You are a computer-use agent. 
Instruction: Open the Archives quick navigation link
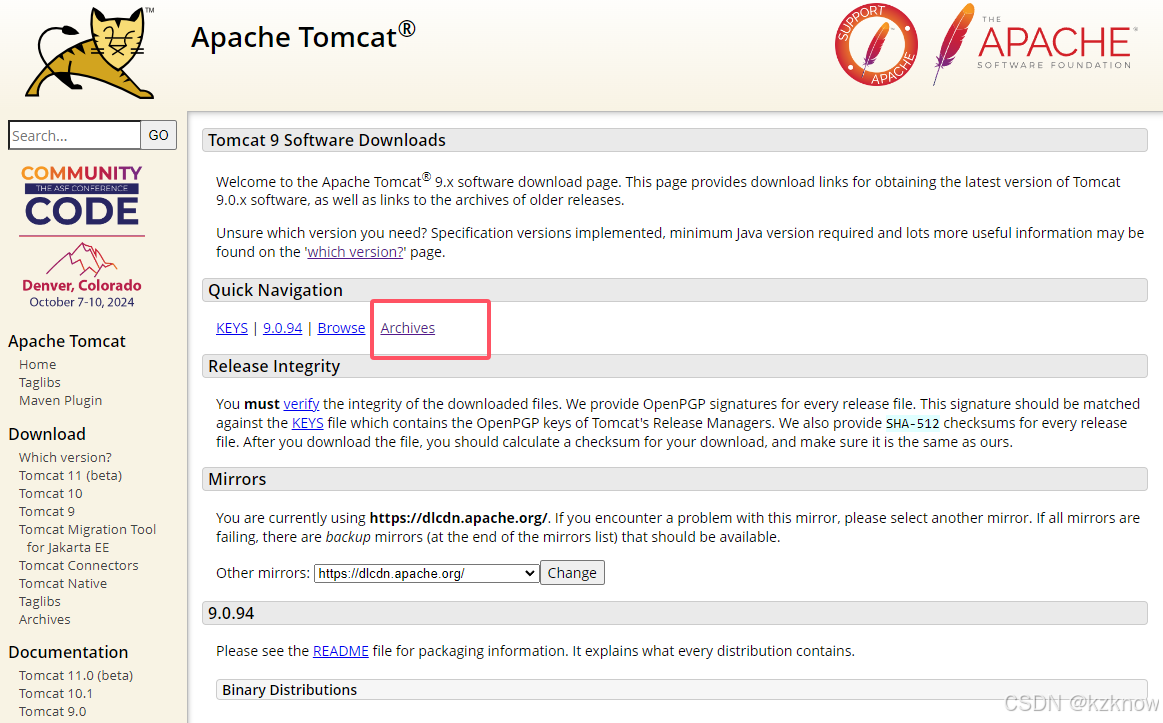(x=408, y=328)
